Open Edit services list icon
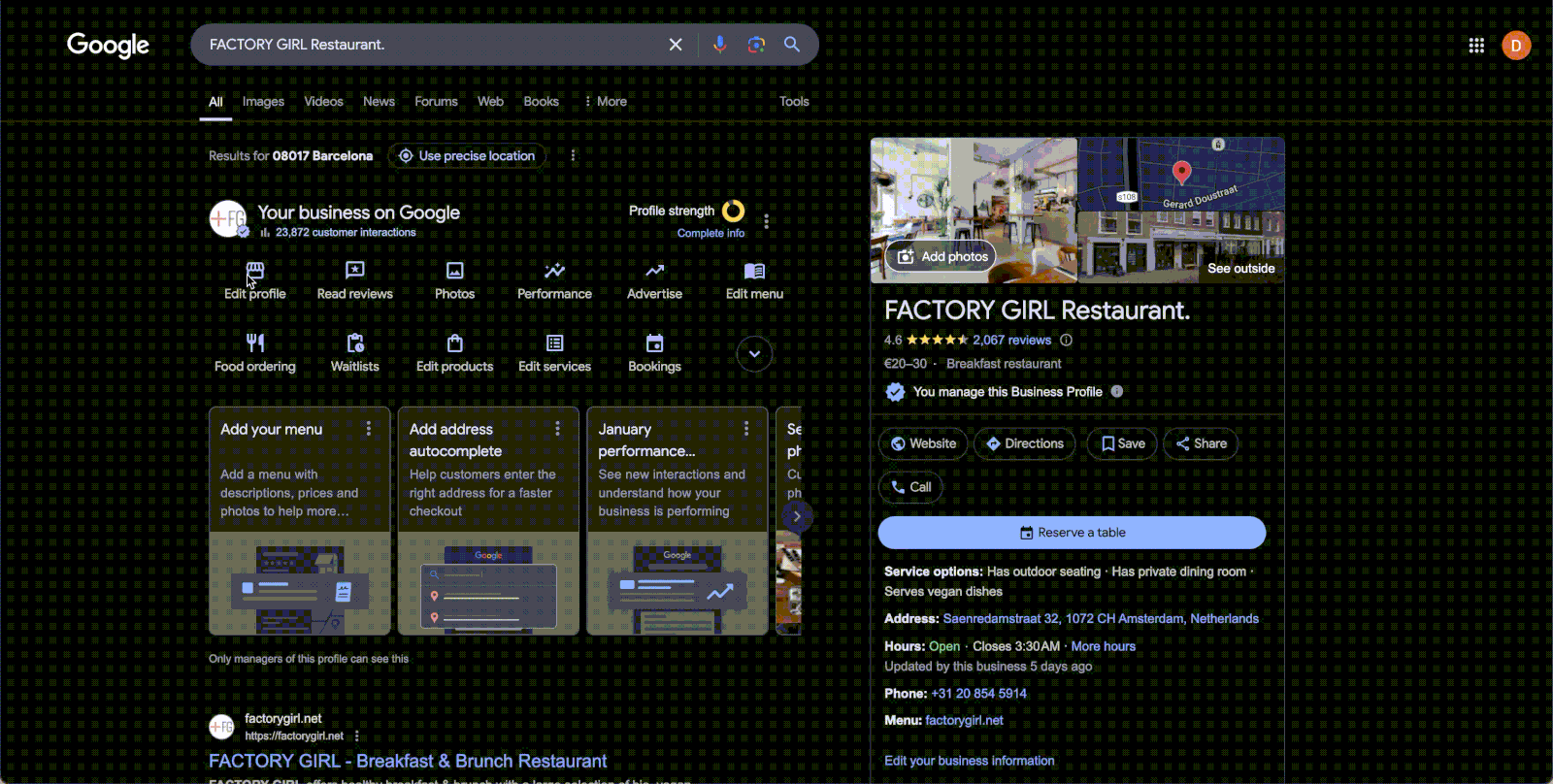Screen dimensions: 1553x784 [x=554, y=343]
